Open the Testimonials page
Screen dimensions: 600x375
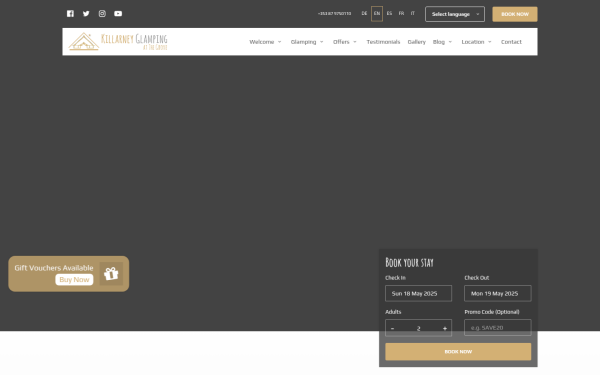click(x=383, y=42)
